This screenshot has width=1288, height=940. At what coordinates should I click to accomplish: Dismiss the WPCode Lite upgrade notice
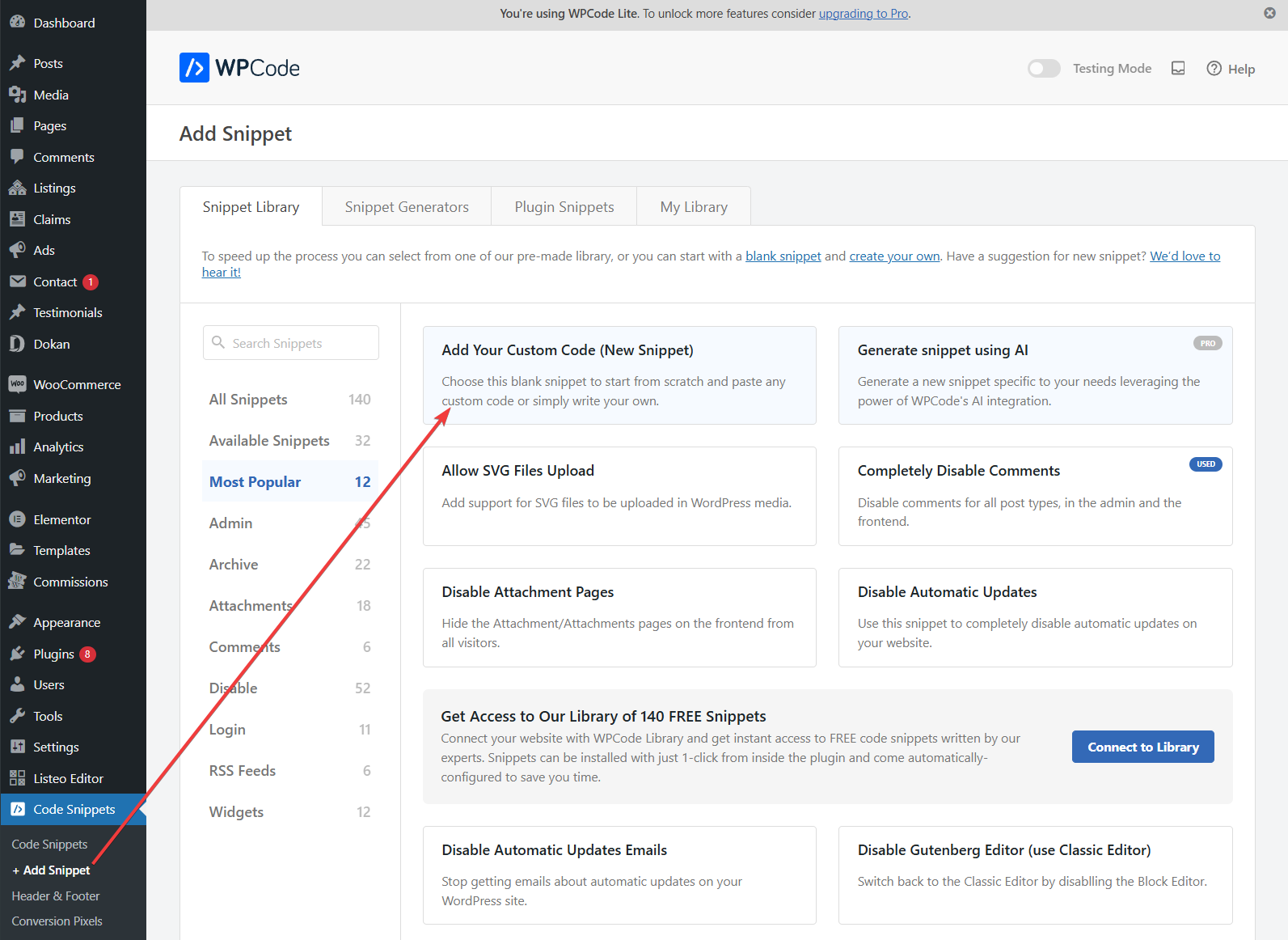pos(1269,13)
